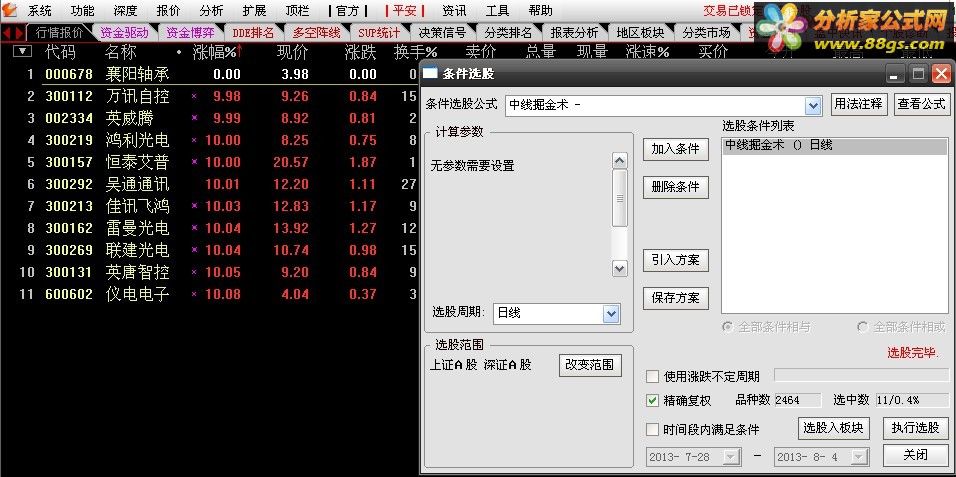Open the 功能 menu
956x477 pixels.
point(82,10)
